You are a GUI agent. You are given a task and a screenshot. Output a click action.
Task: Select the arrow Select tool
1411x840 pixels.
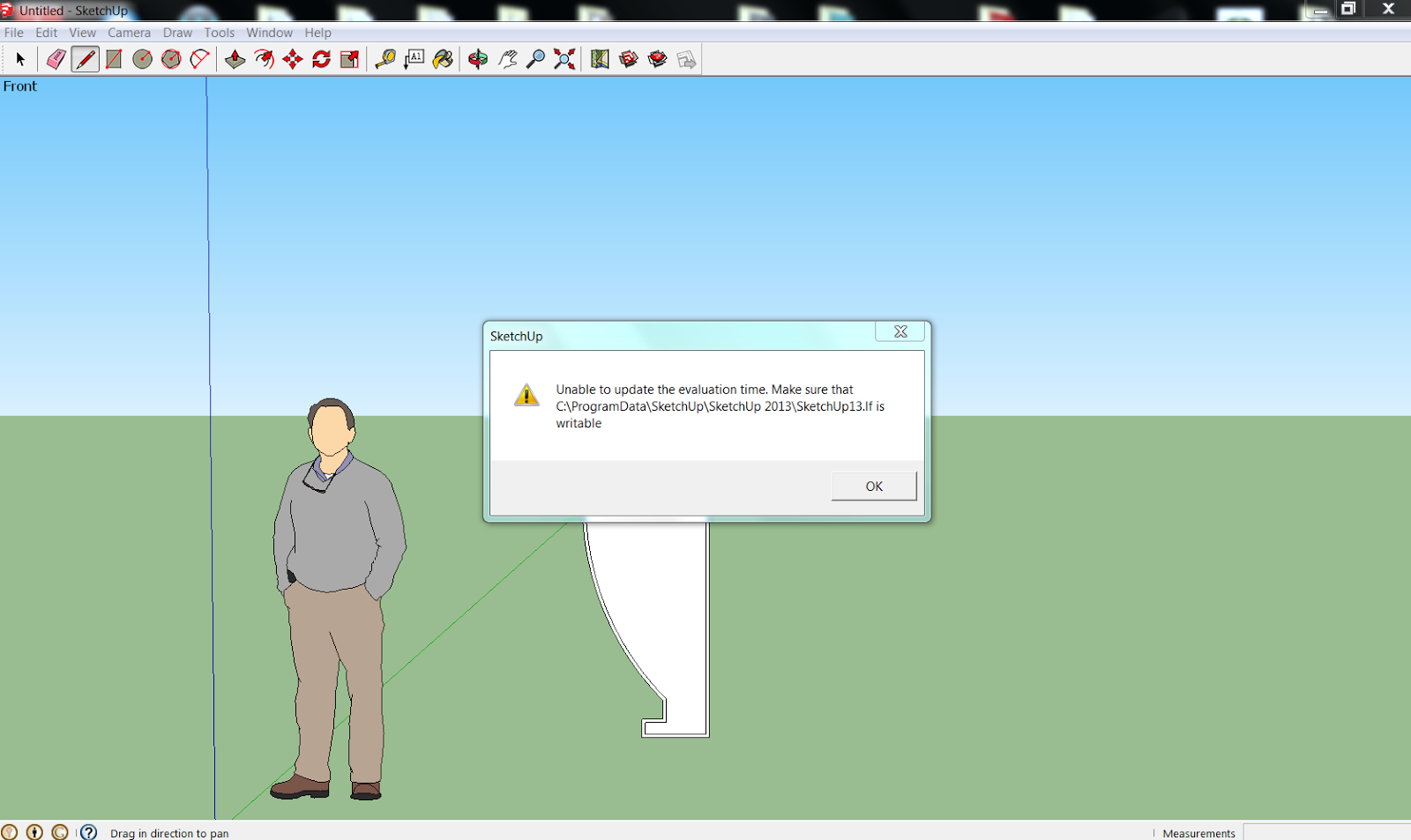[x=20, y=59]
